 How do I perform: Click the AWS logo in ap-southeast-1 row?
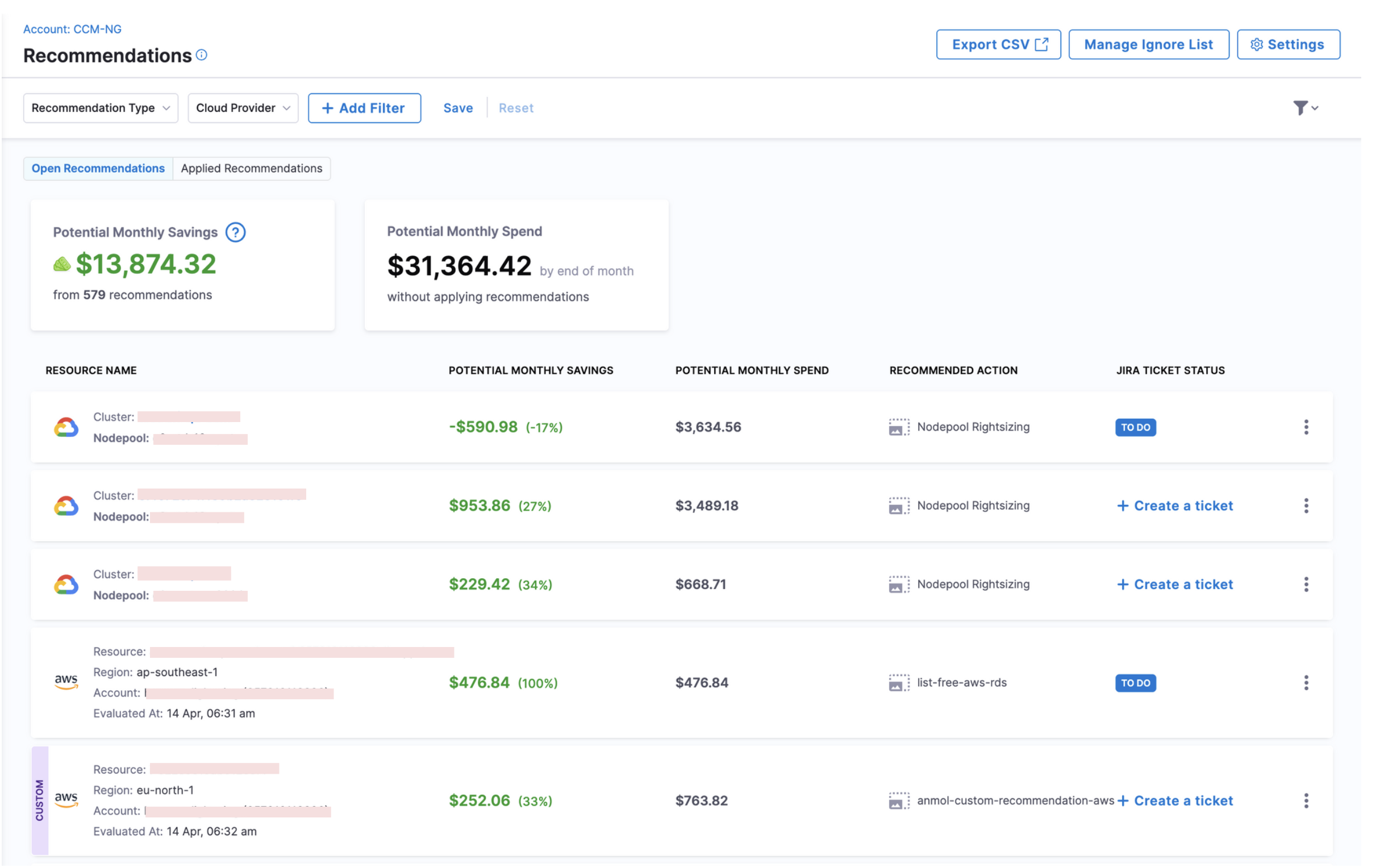pyautogui.click(x=66, y=682)
